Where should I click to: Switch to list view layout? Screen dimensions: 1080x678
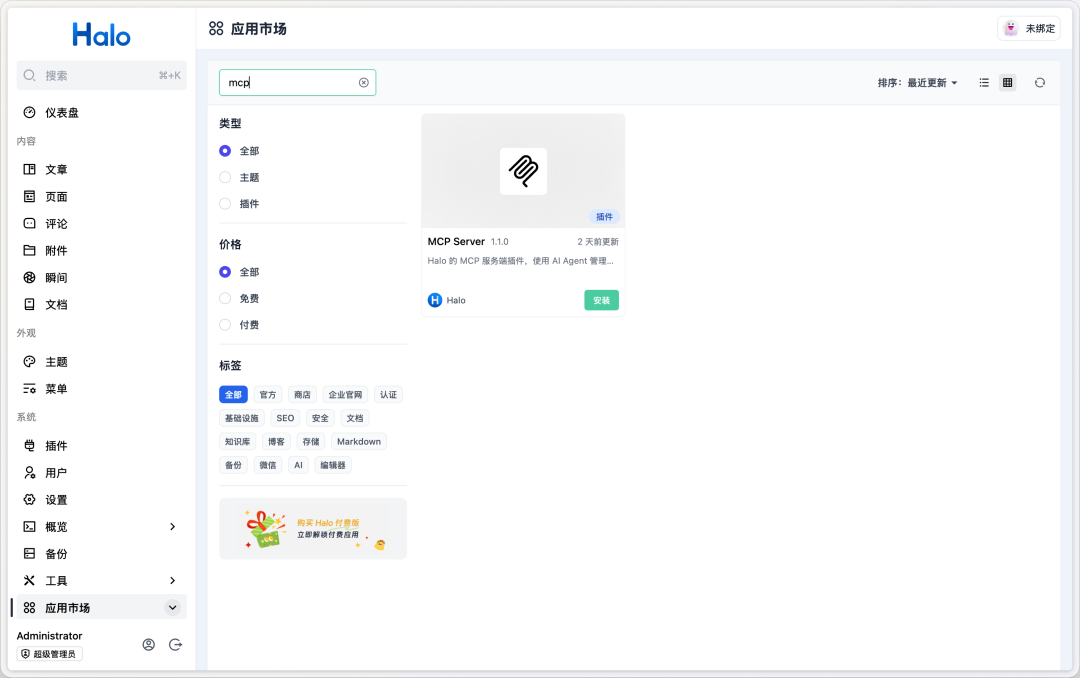(984, 83)
